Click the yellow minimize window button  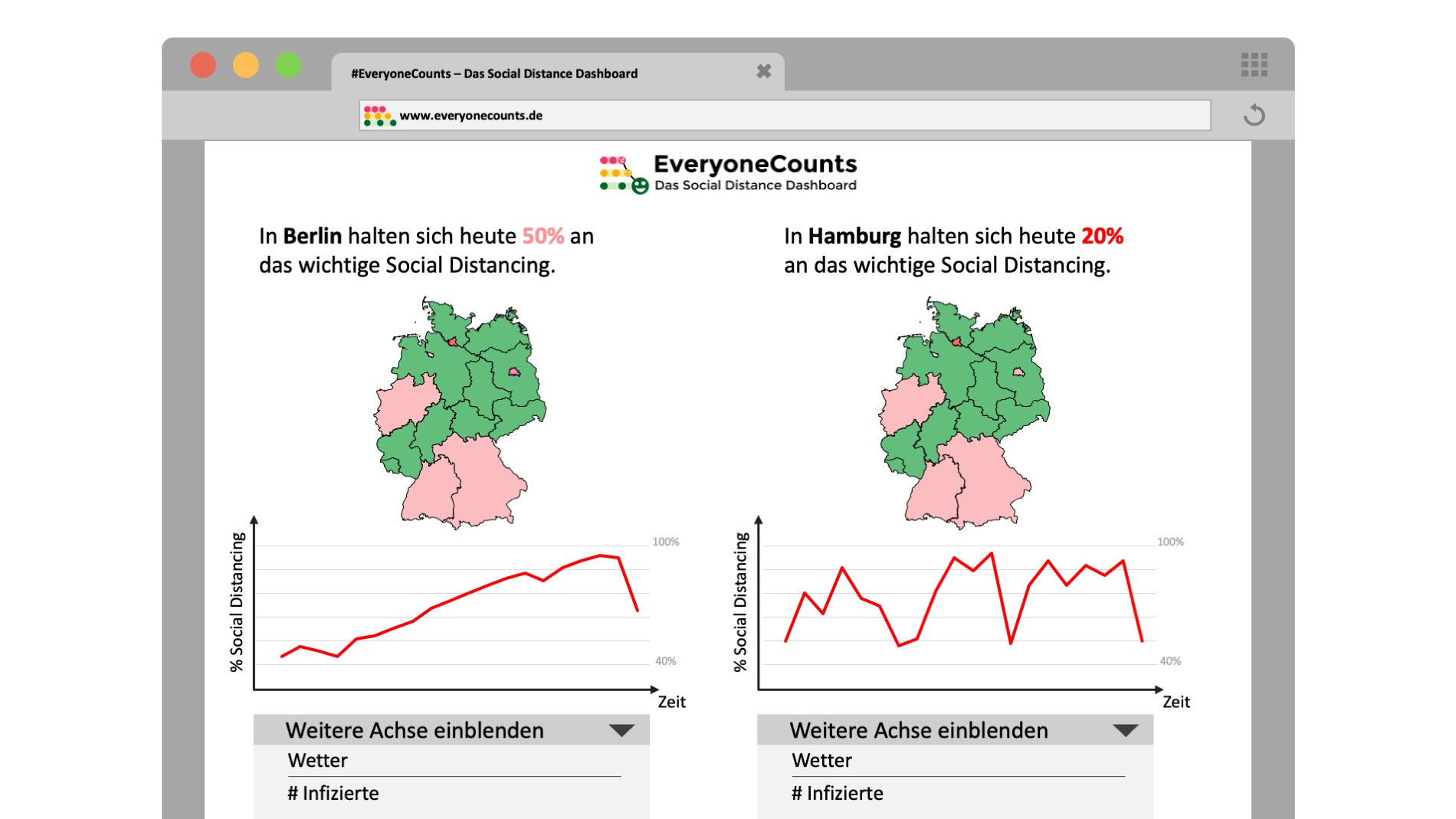pos(246,65)
